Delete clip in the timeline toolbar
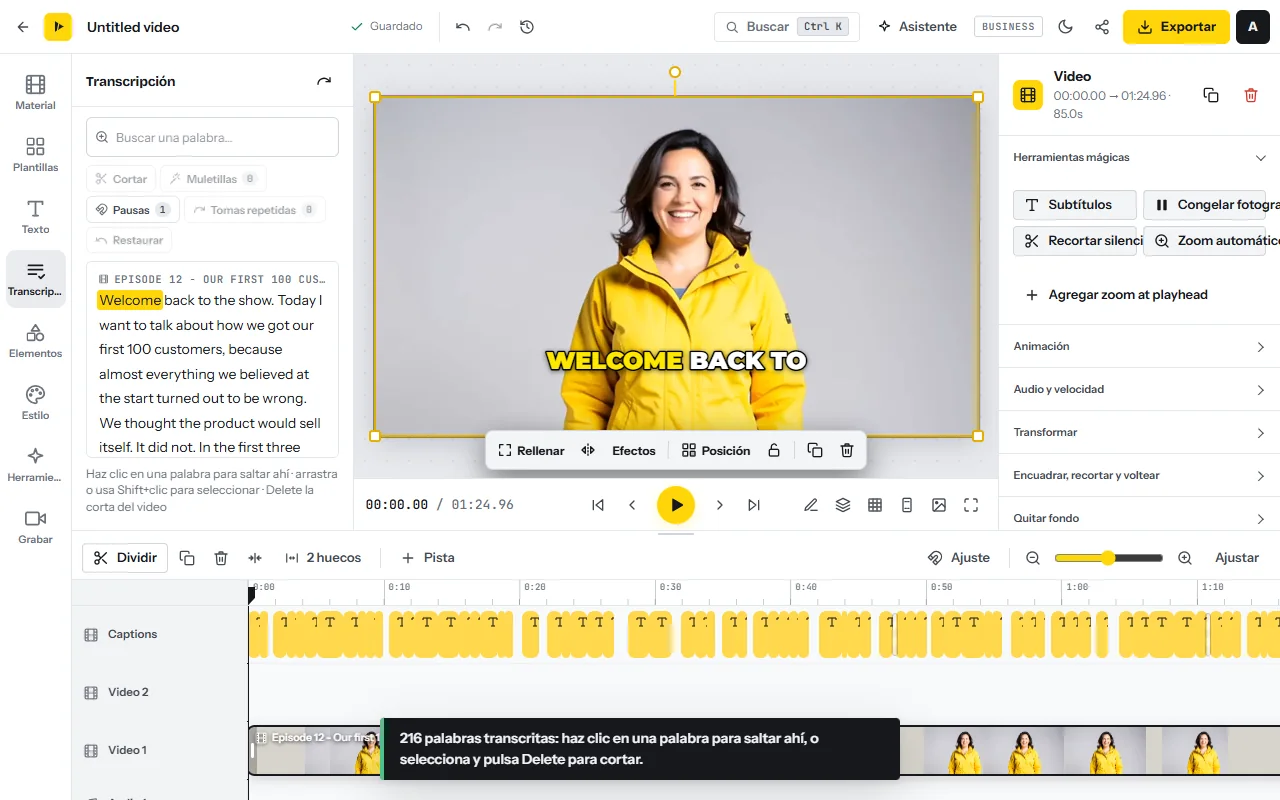The height and width of the screenshot is (800, 1280). tap(221, 558)
